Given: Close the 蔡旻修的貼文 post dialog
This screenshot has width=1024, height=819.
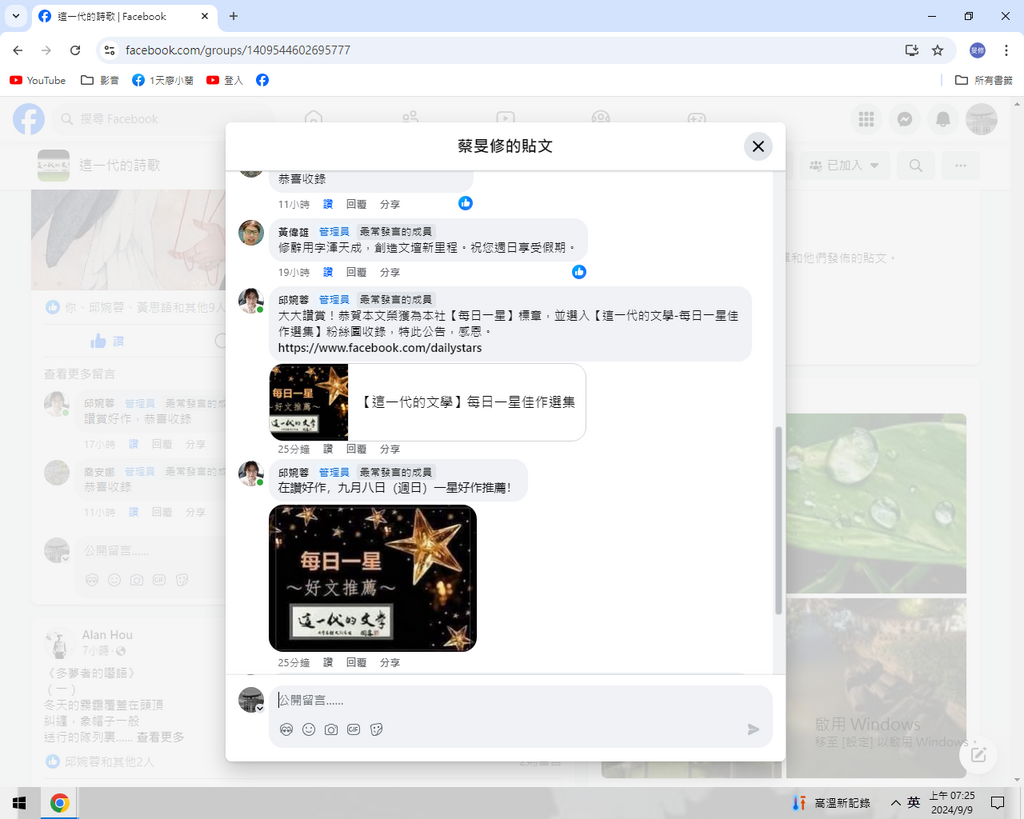Looking at the screenshot, I should coord(758,147).
